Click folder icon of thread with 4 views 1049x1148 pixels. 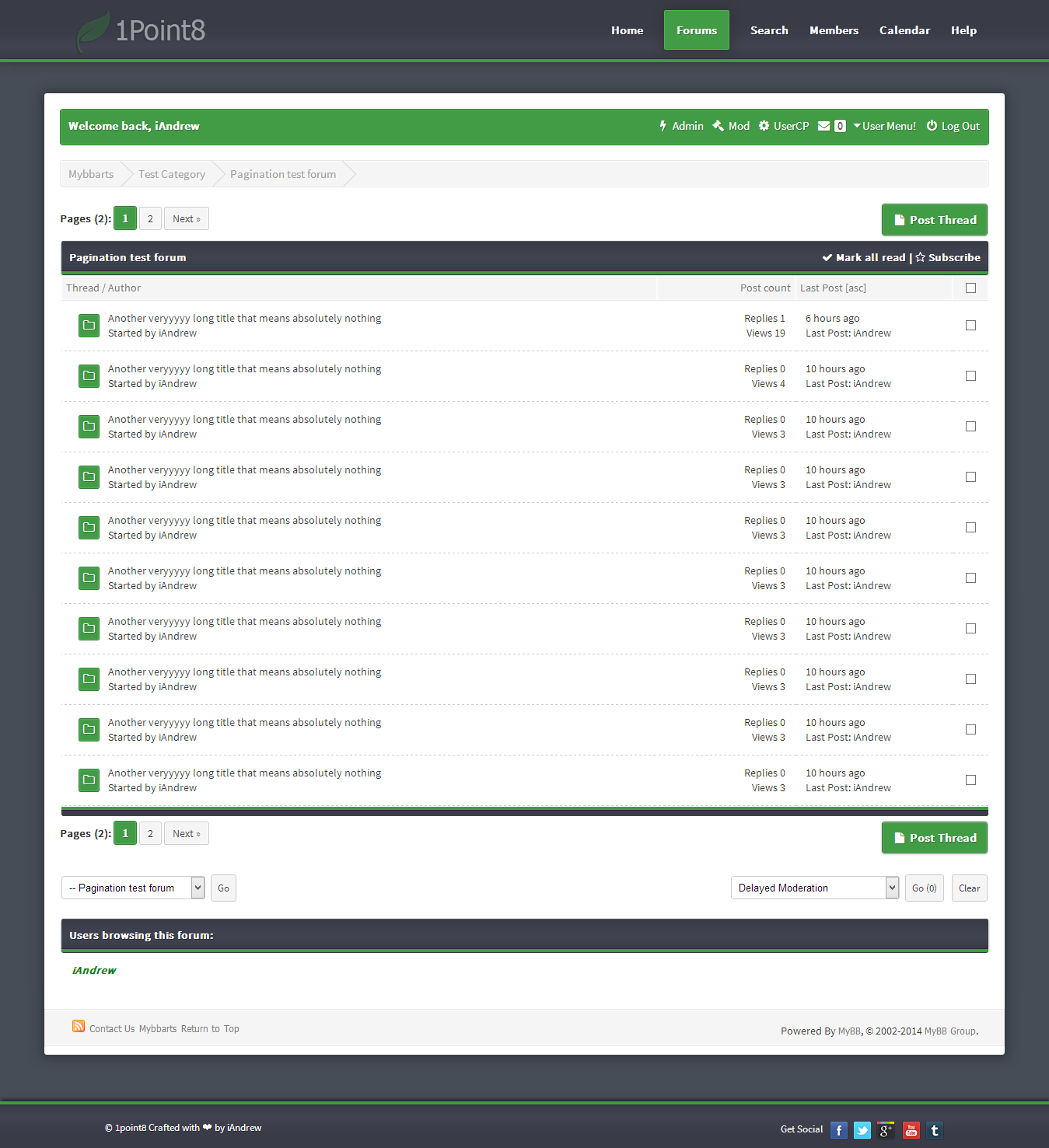tap(89, 376)
